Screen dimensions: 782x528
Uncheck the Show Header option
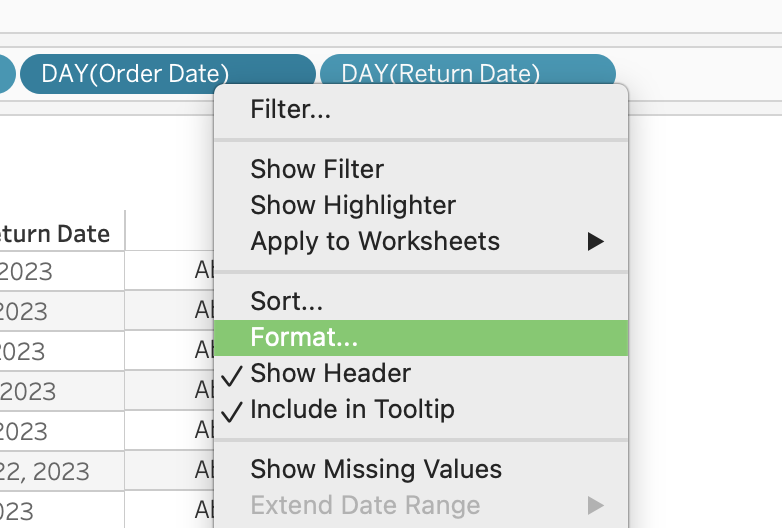tap(330, 373)
